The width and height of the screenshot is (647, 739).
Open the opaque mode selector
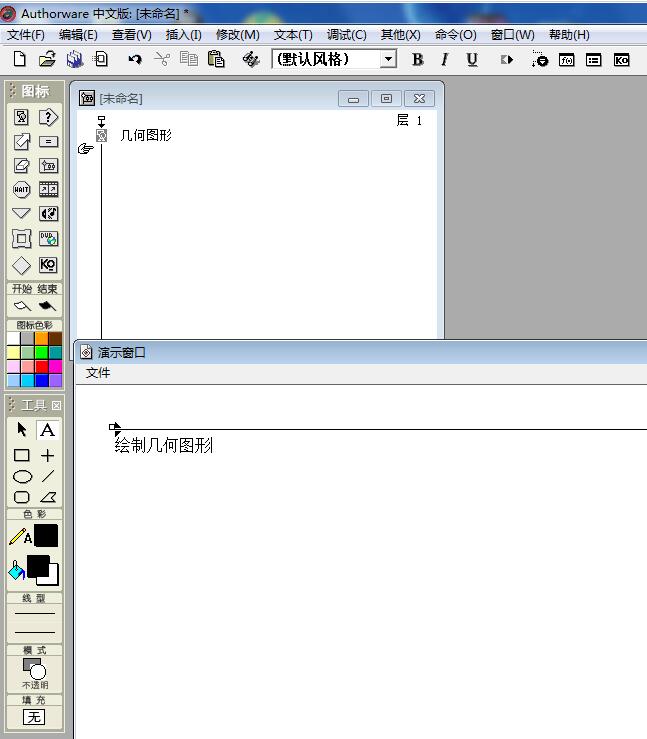[34, 673]
